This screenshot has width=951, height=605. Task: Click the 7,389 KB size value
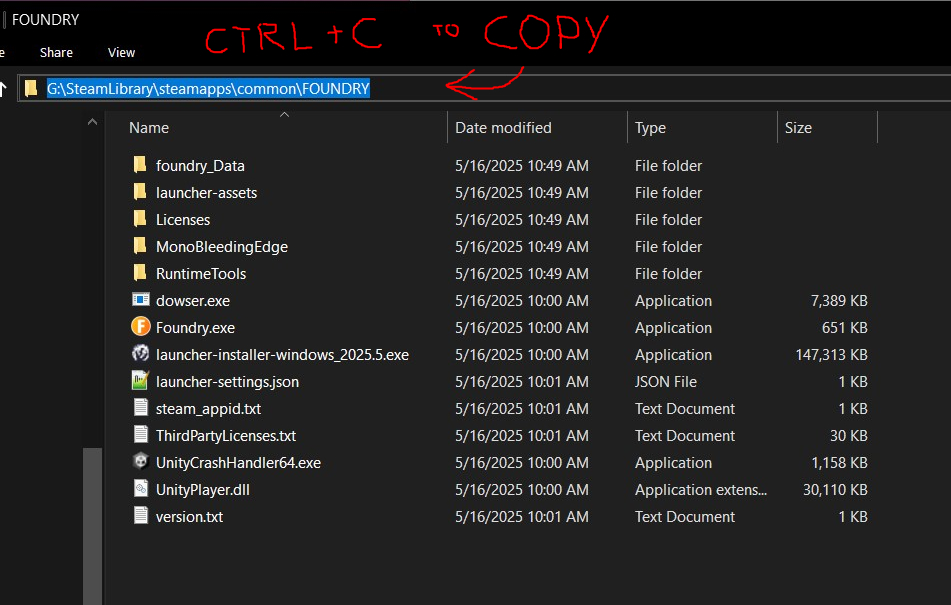pyautogui.click(x=839, y=301)
